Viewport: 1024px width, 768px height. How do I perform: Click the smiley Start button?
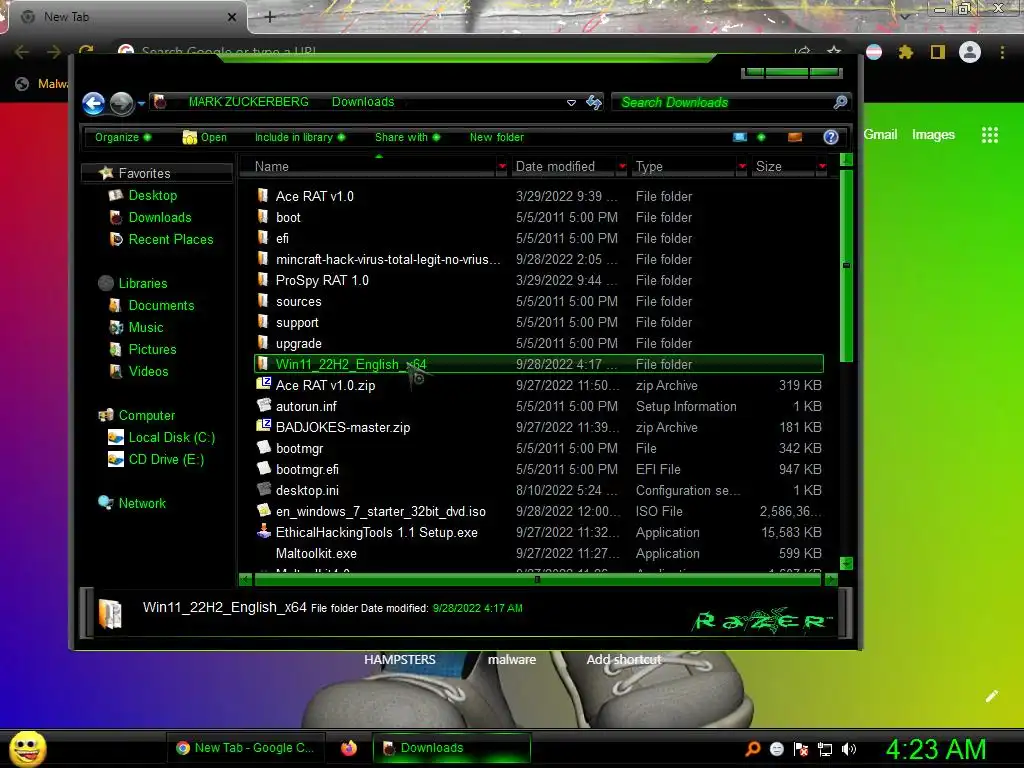tap(27, 749)
